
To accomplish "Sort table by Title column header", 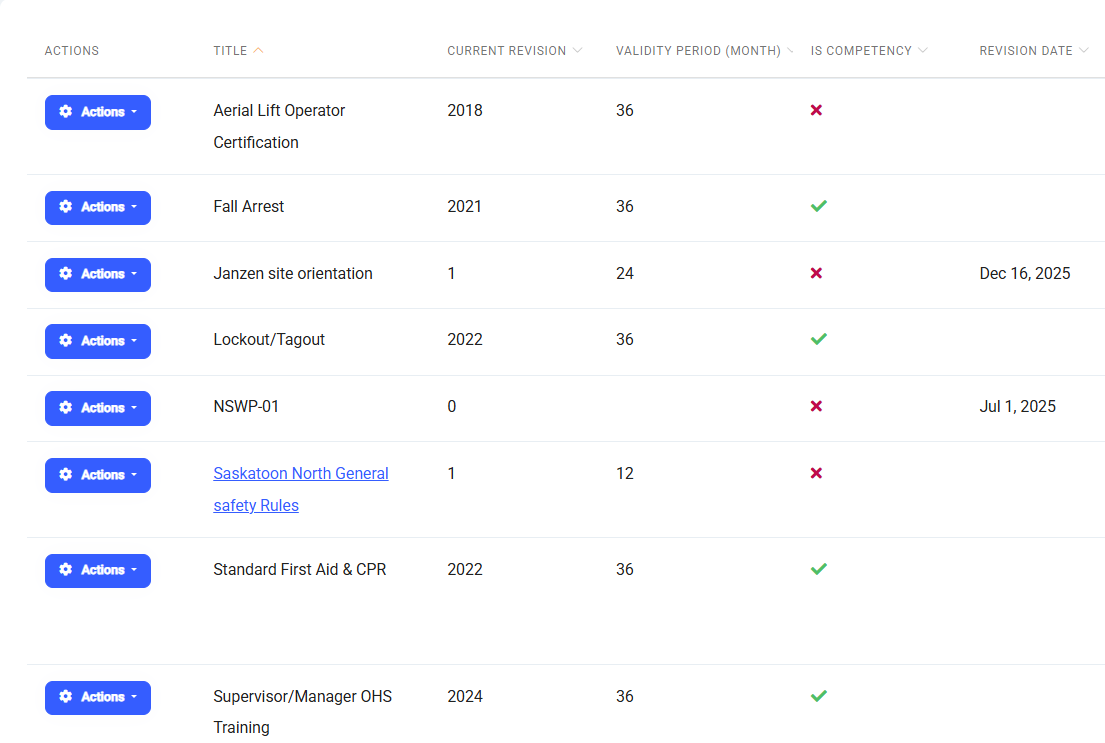I will pyautogui.click(x=230, y=51).
